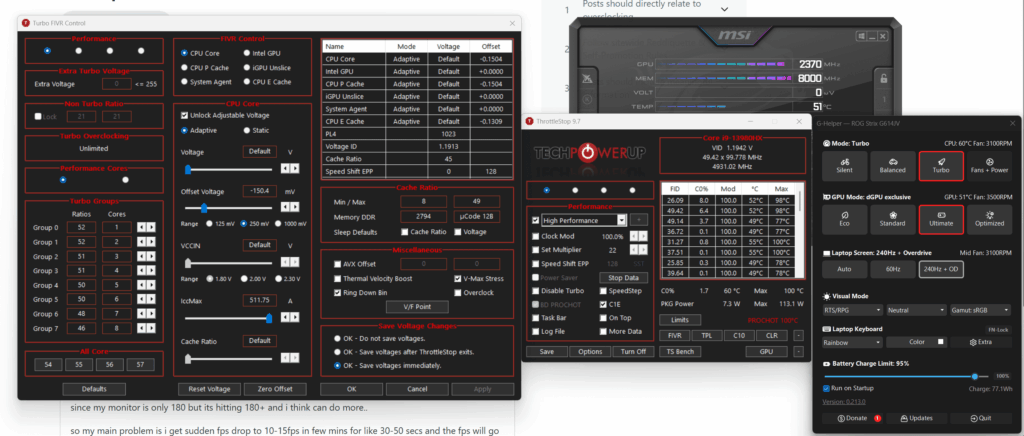Check for Updates in G-Helper
This screenshot has width=1024, height=436.
click(x=916, y=418)
